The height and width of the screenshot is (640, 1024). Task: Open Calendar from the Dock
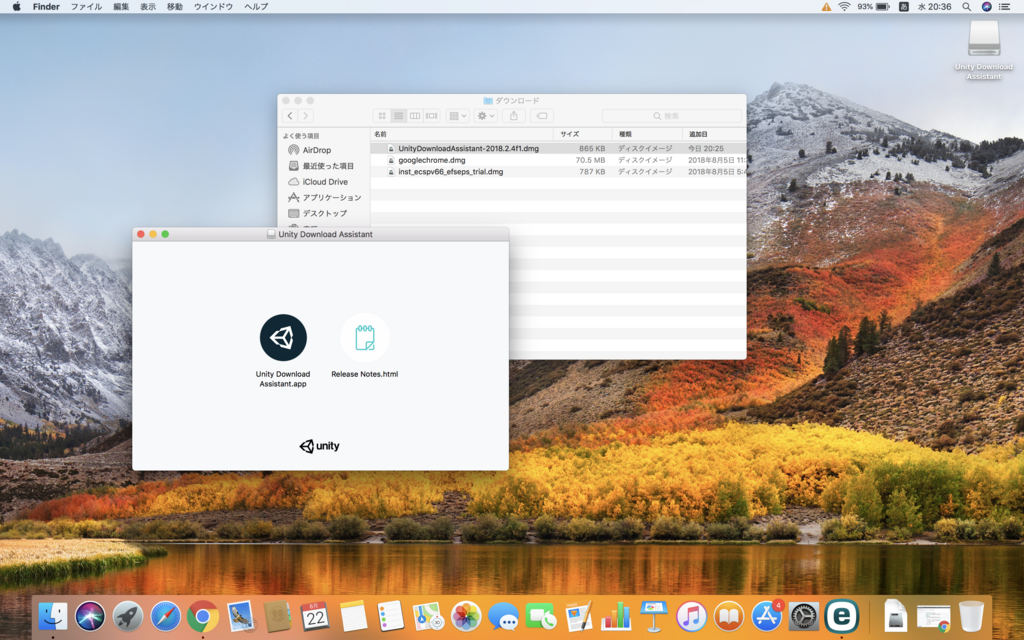coord(315,616)
